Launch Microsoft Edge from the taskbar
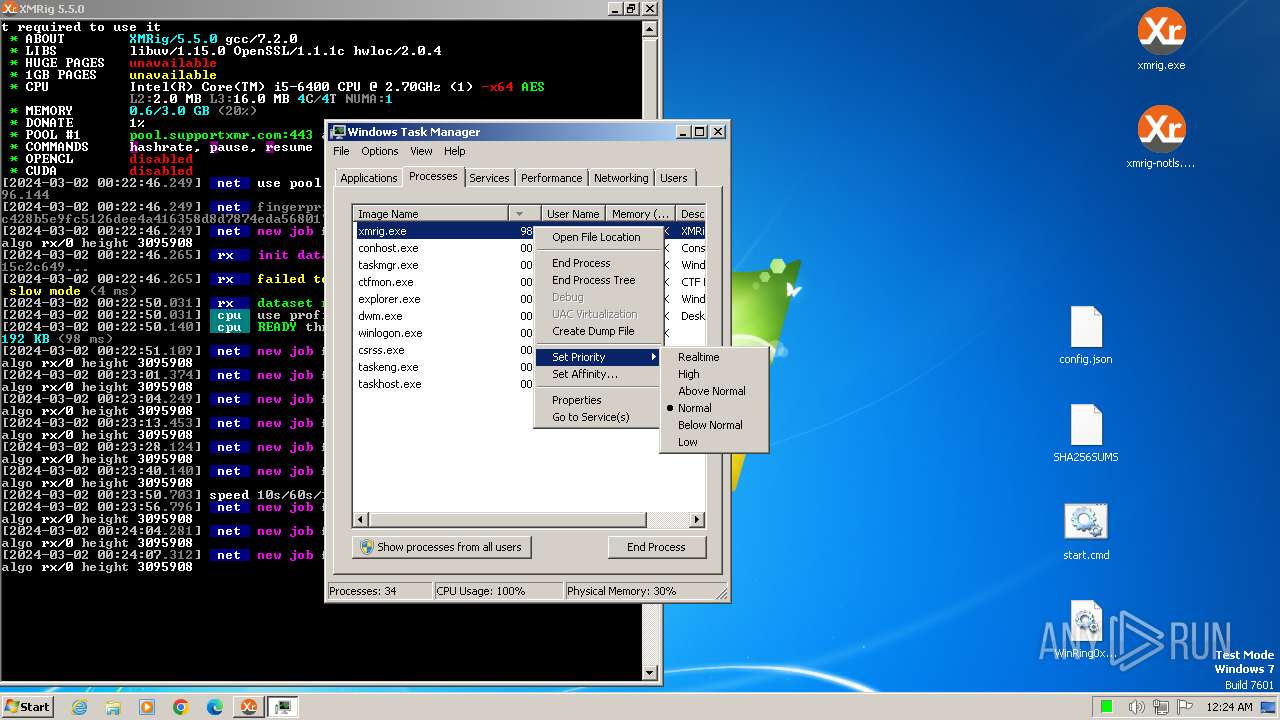Viewport: 1280px width, 720px height. point(215,707)
